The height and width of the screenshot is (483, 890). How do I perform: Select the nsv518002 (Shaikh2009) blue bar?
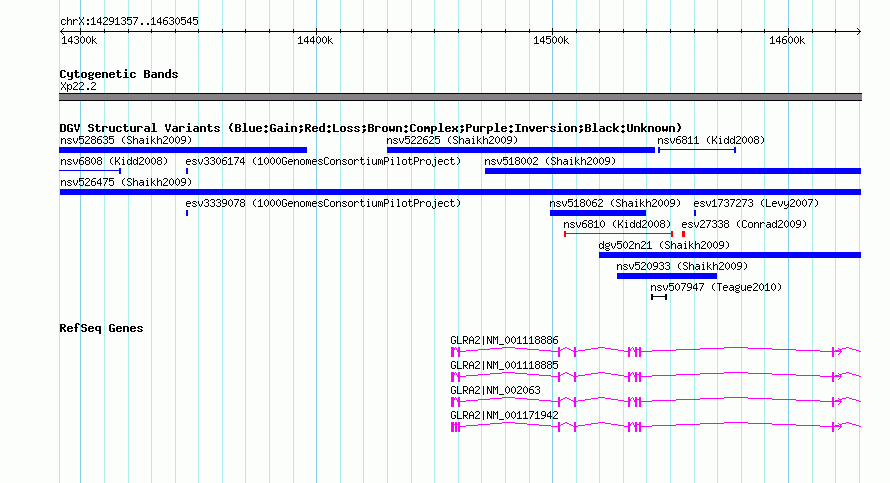click(673, 171)
